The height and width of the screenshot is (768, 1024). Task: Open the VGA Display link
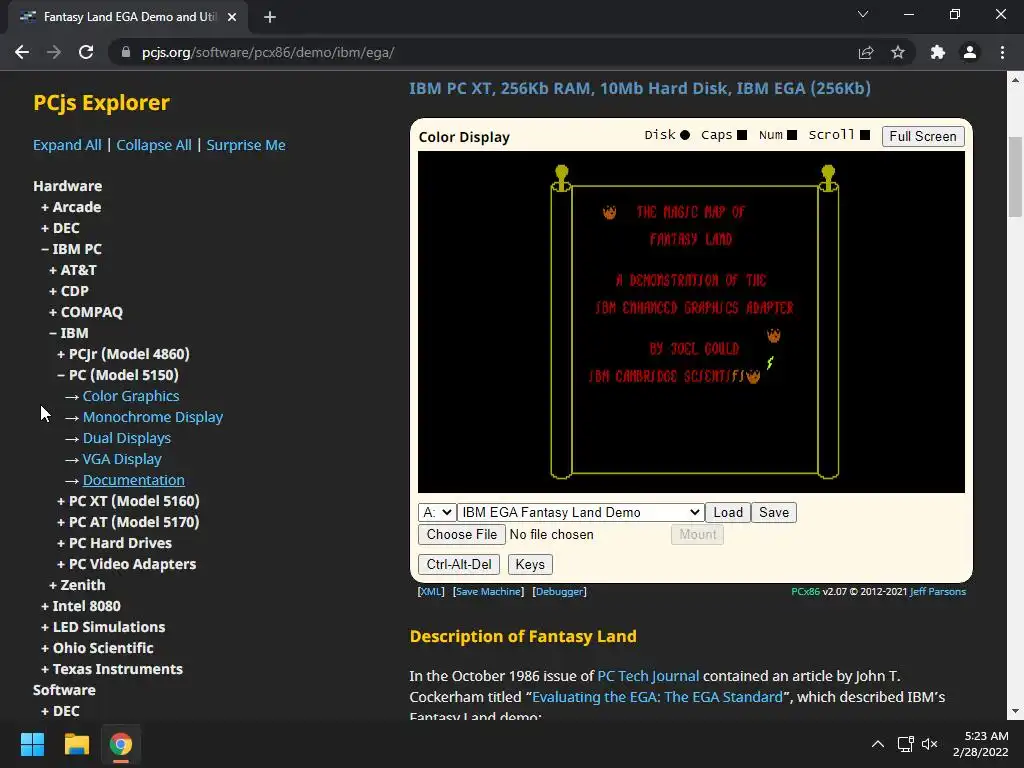click(x=122, y=459)
